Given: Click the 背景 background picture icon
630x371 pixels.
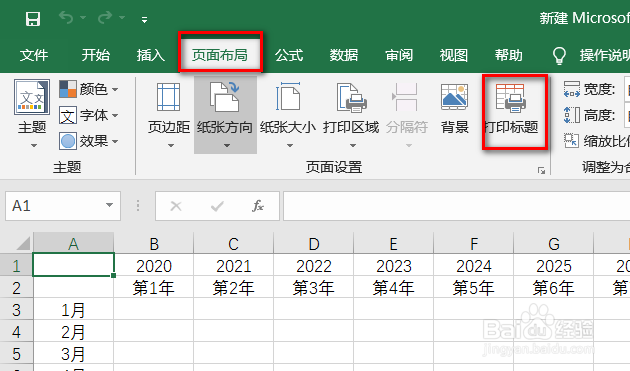Looking at the screenshot, I should coord(454,97).
